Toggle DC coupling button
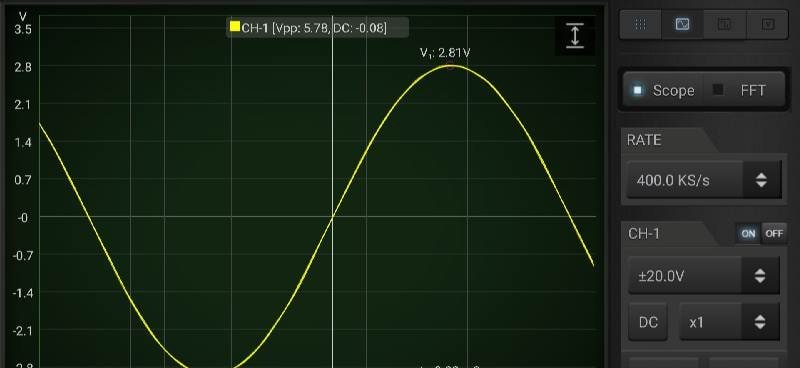The width and height of the screenshot is (800, 368). coord(648,322)
